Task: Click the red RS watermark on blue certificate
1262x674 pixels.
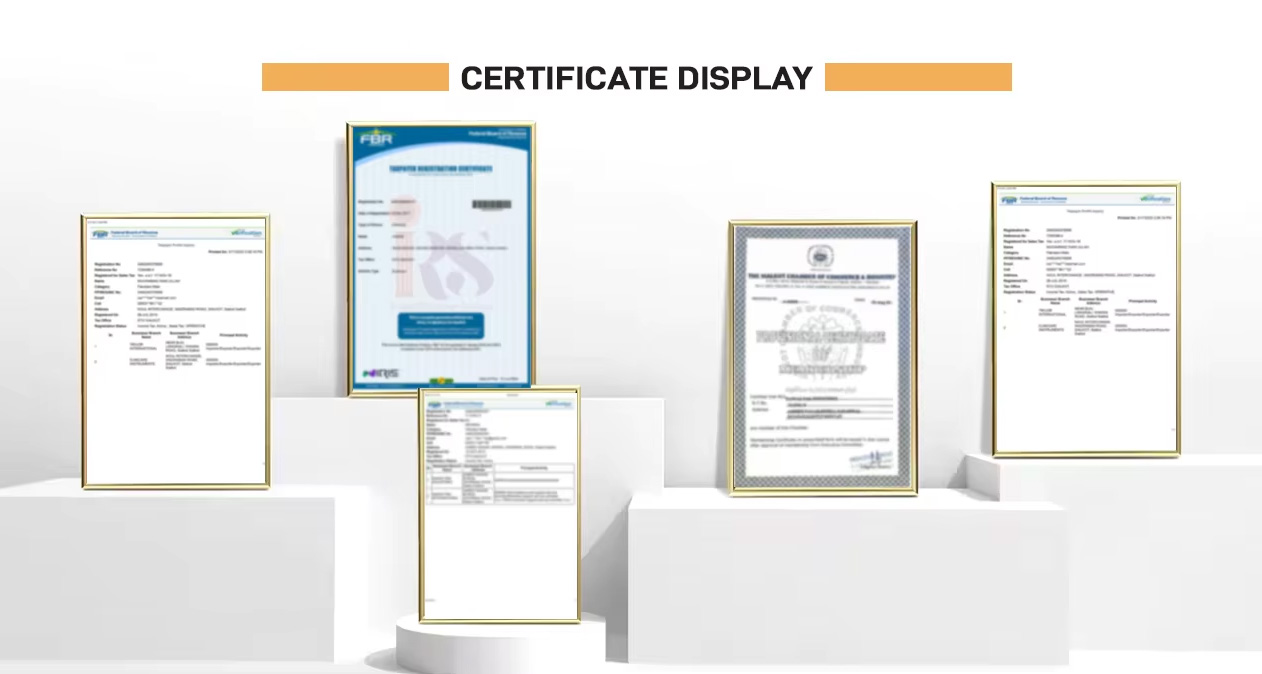Action: pos(460,262)
